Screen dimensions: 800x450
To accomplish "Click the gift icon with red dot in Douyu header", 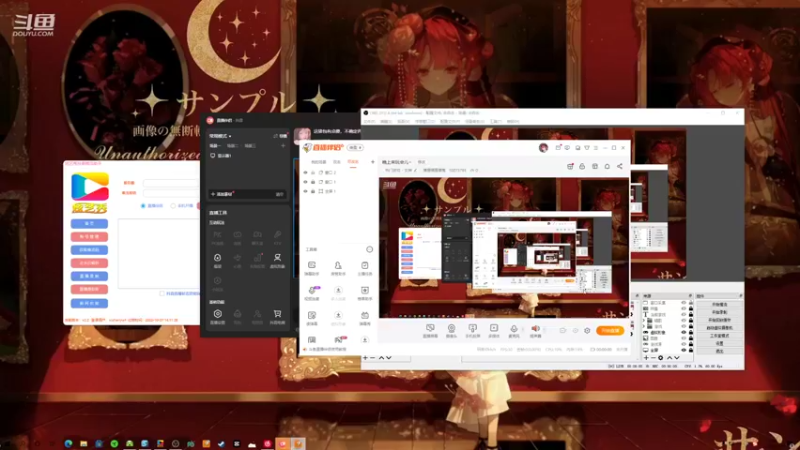I will 570,166.
